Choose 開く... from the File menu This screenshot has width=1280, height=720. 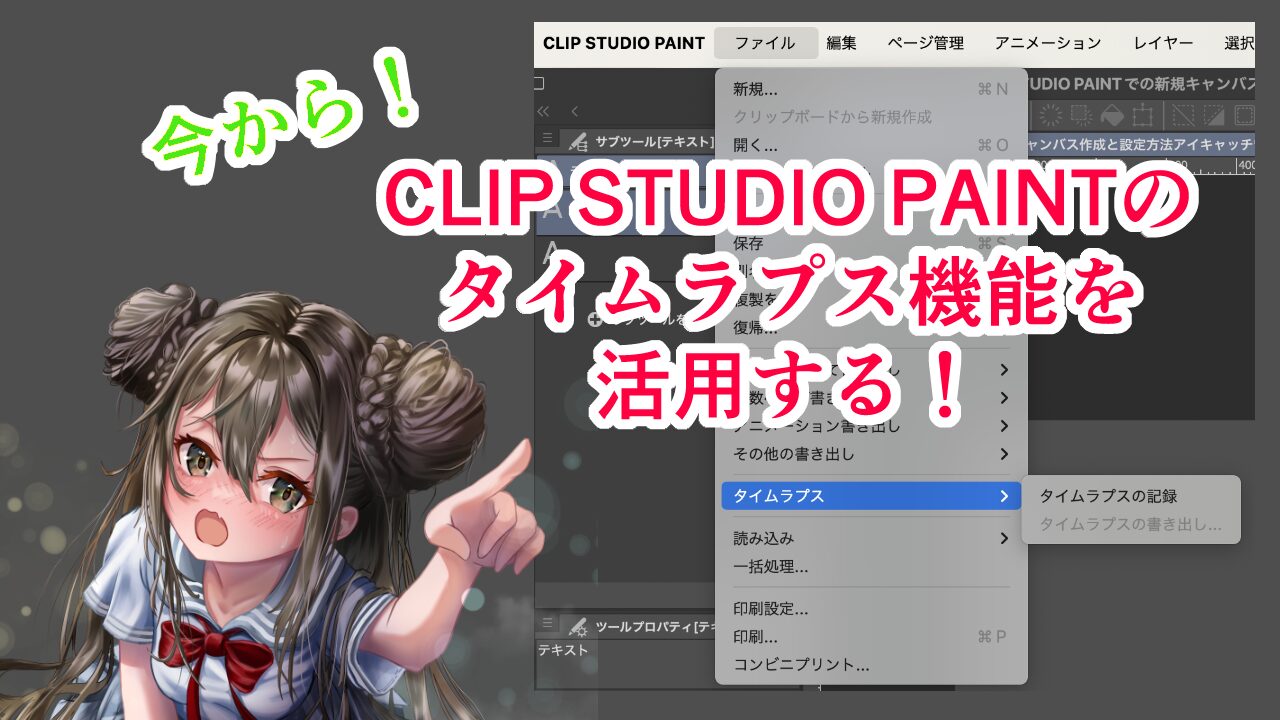click(x=870, y=145)
